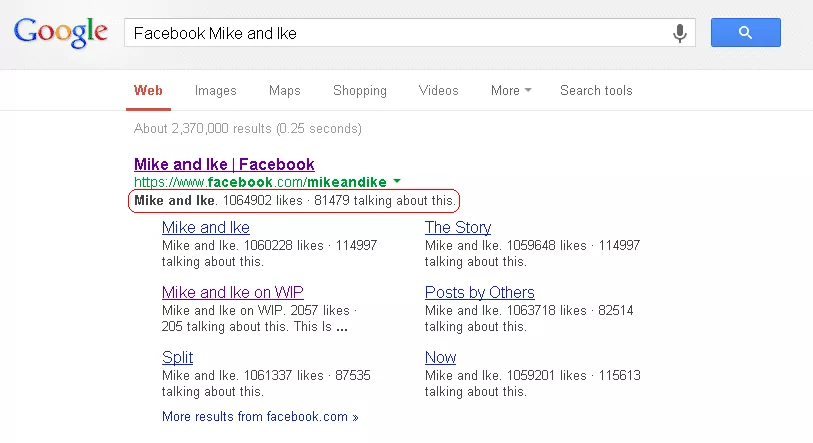Open the Mike and Ike | Facebook result
813x443 pixels.
[224, 164]
